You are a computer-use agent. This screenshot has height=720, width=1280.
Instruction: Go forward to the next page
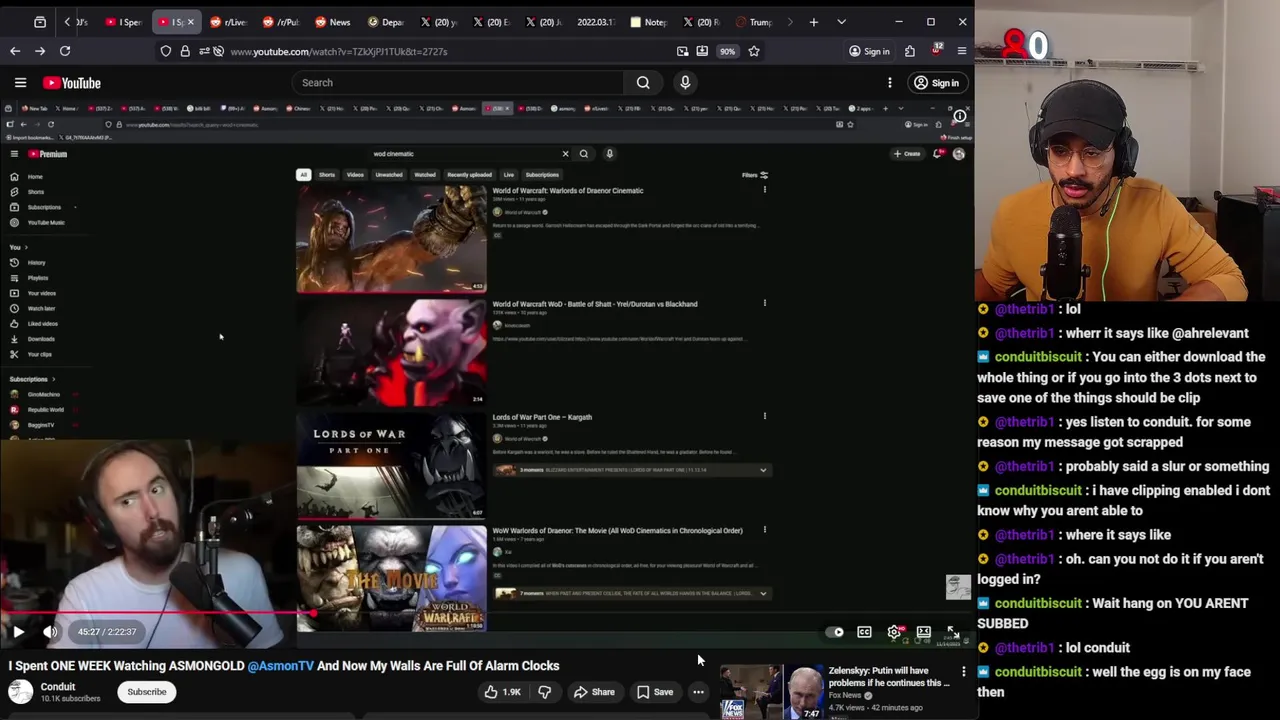[40, 51]
